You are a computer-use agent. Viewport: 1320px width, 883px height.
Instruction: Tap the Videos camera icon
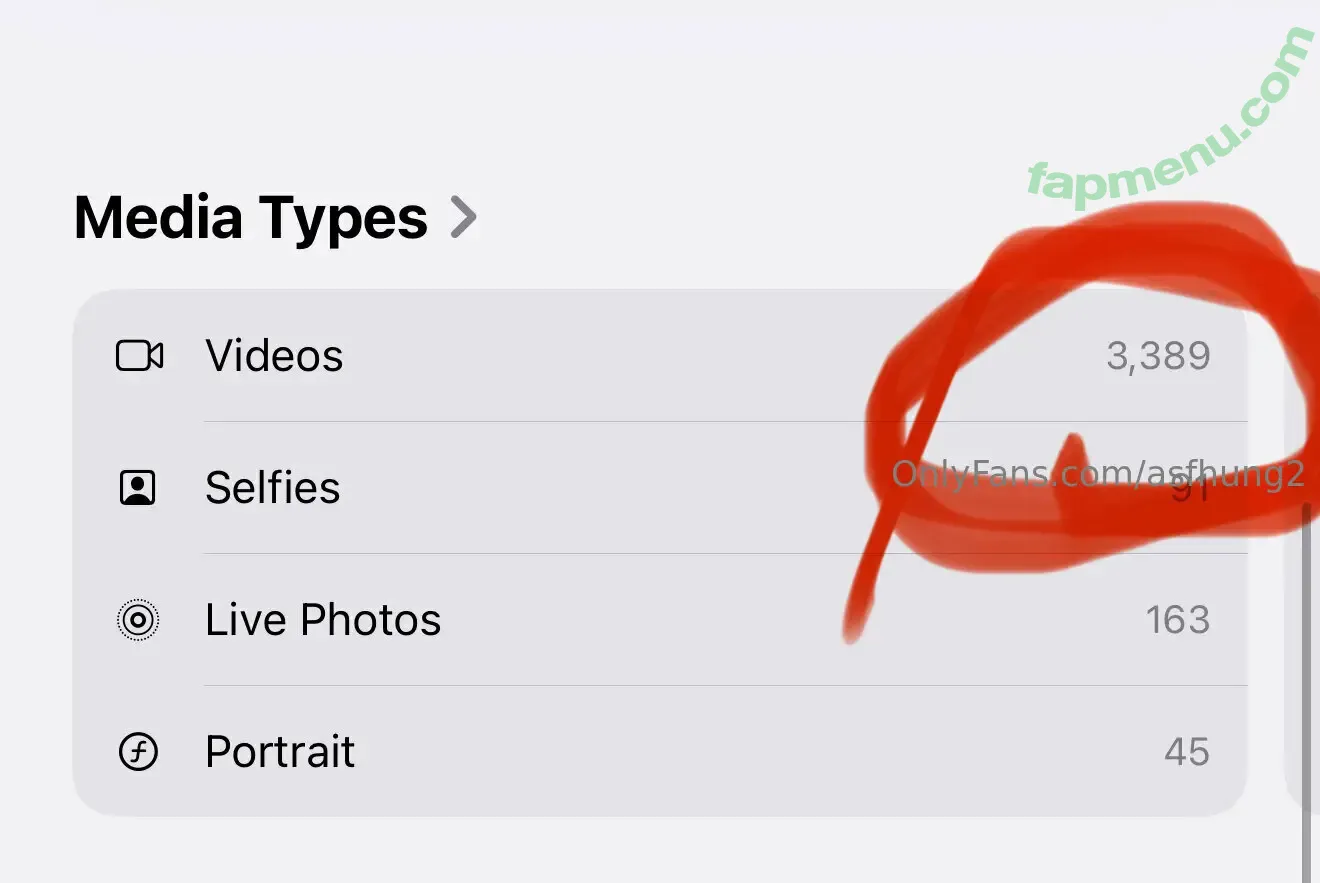(x=139, y=356)
